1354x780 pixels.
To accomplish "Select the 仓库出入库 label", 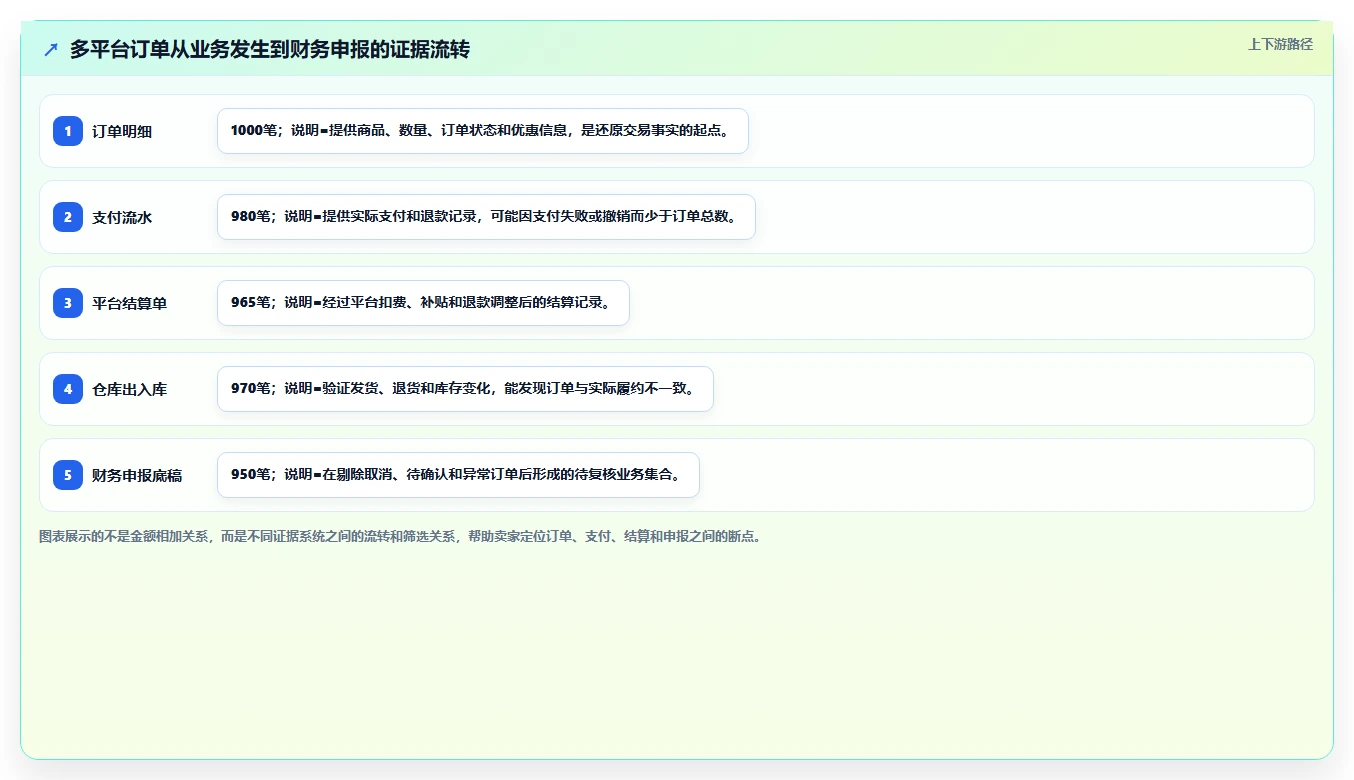I will (x=129, y=389).
